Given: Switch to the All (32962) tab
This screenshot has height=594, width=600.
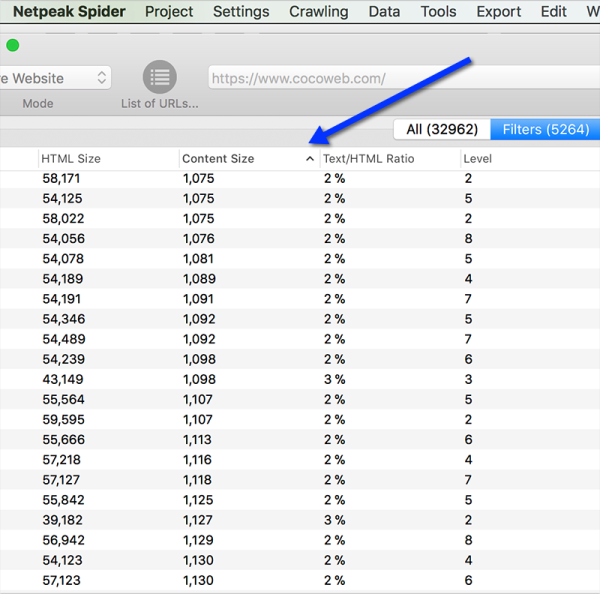Looking at the screenshot, I should [442, 129].
